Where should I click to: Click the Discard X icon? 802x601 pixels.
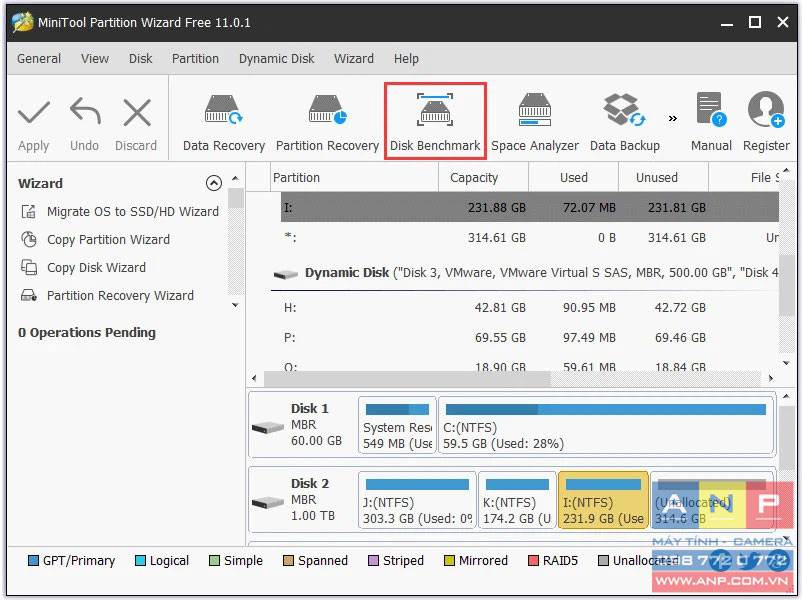pos(137,112)
